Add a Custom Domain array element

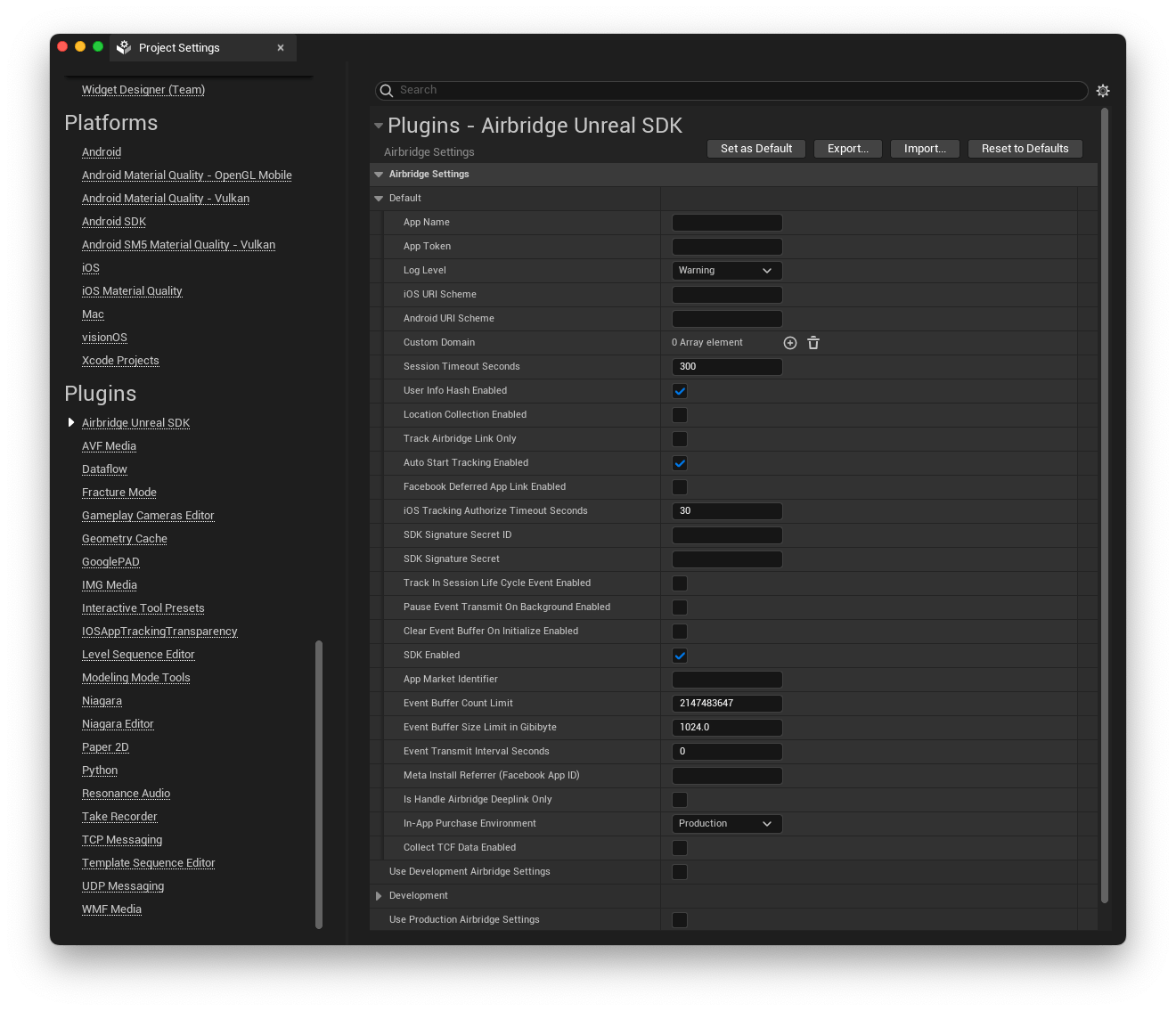pyautogui.click(x=790, y=343)
